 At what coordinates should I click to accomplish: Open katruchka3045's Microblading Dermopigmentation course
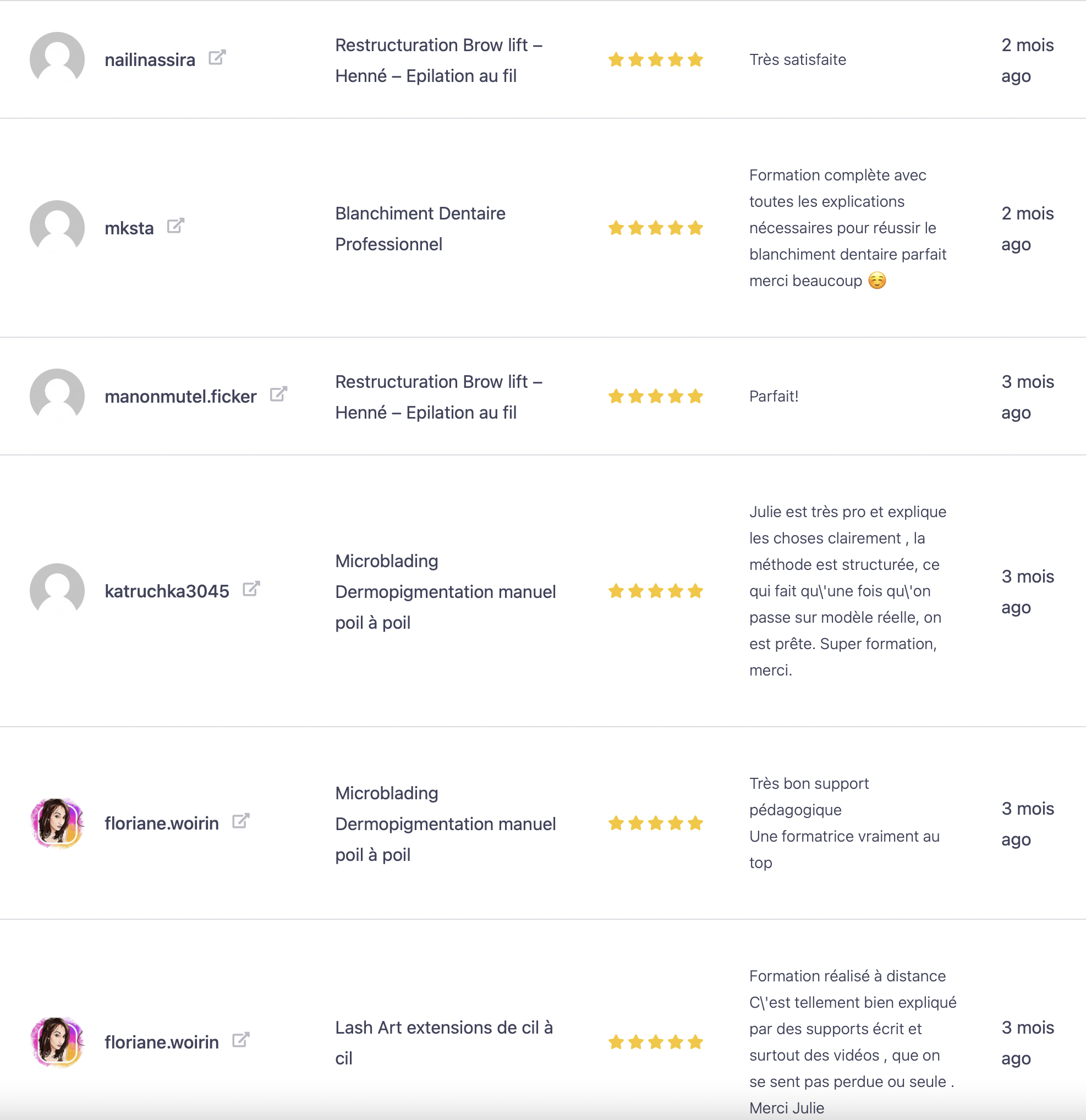coord(445,592)
